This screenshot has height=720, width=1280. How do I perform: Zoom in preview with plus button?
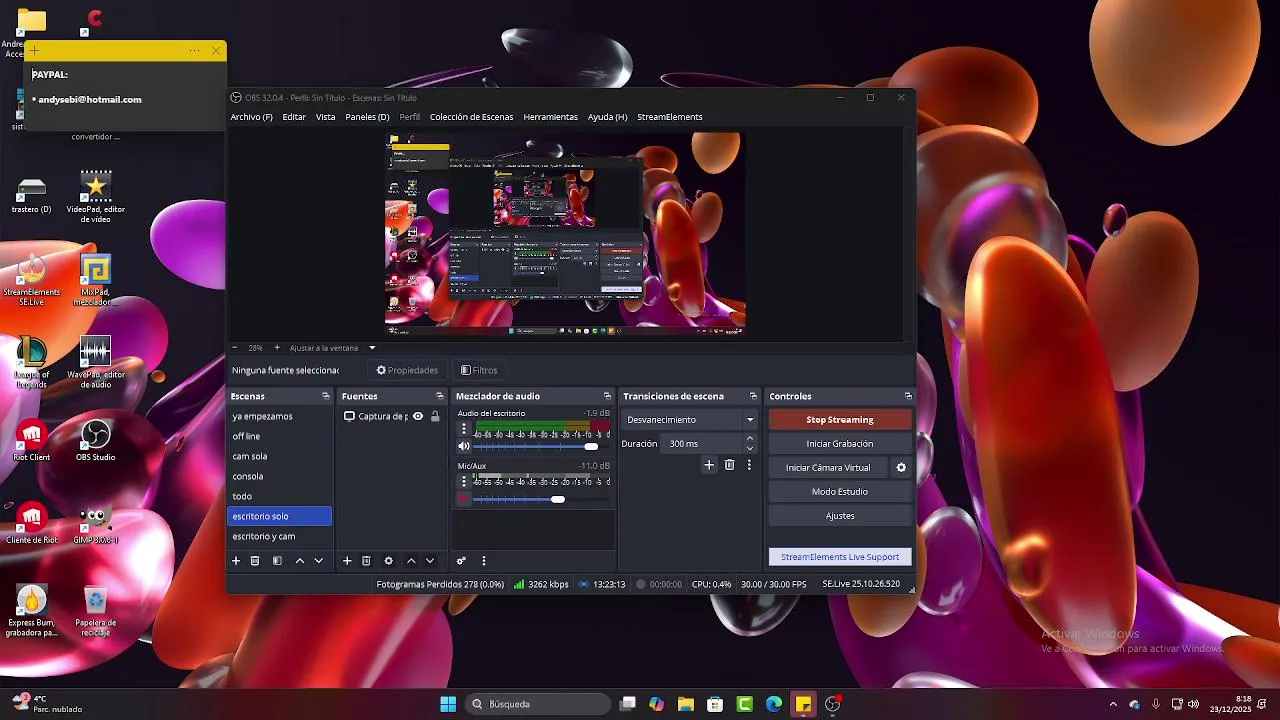277,348
